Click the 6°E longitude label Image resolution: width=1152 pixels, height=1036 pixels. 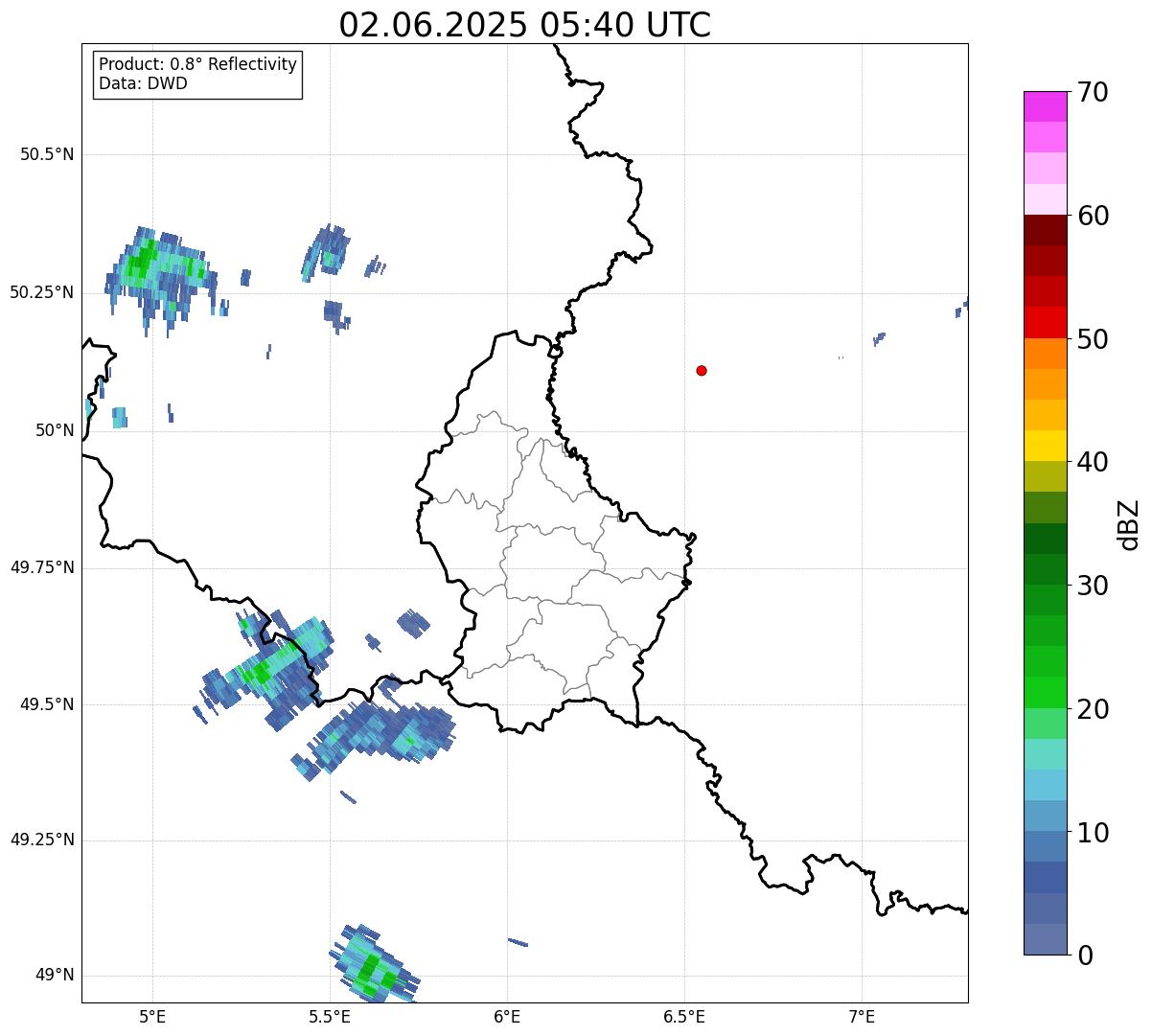(507, 1016)
